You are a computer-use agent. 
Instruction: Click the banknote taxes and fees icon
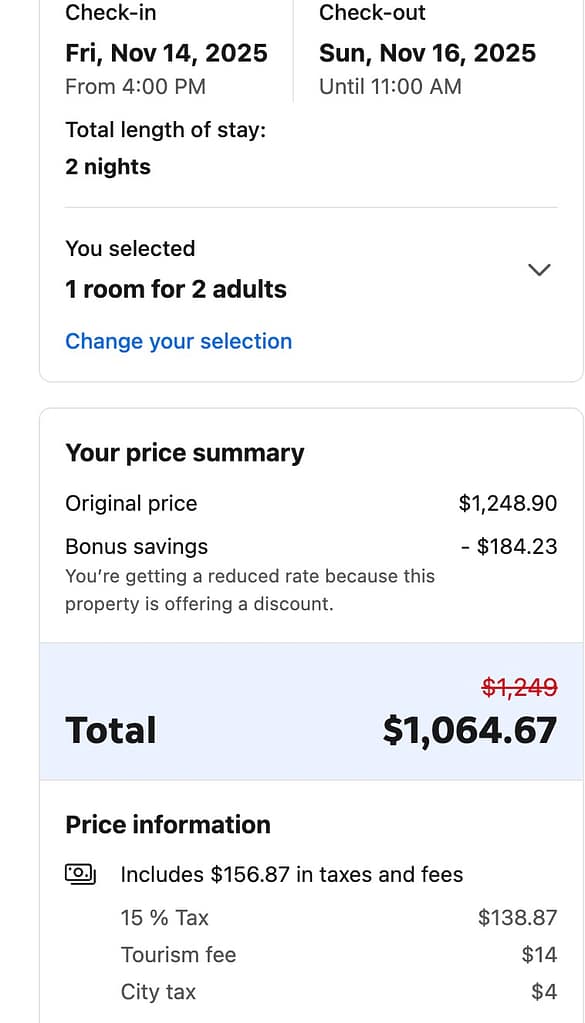tap(80, 873)
